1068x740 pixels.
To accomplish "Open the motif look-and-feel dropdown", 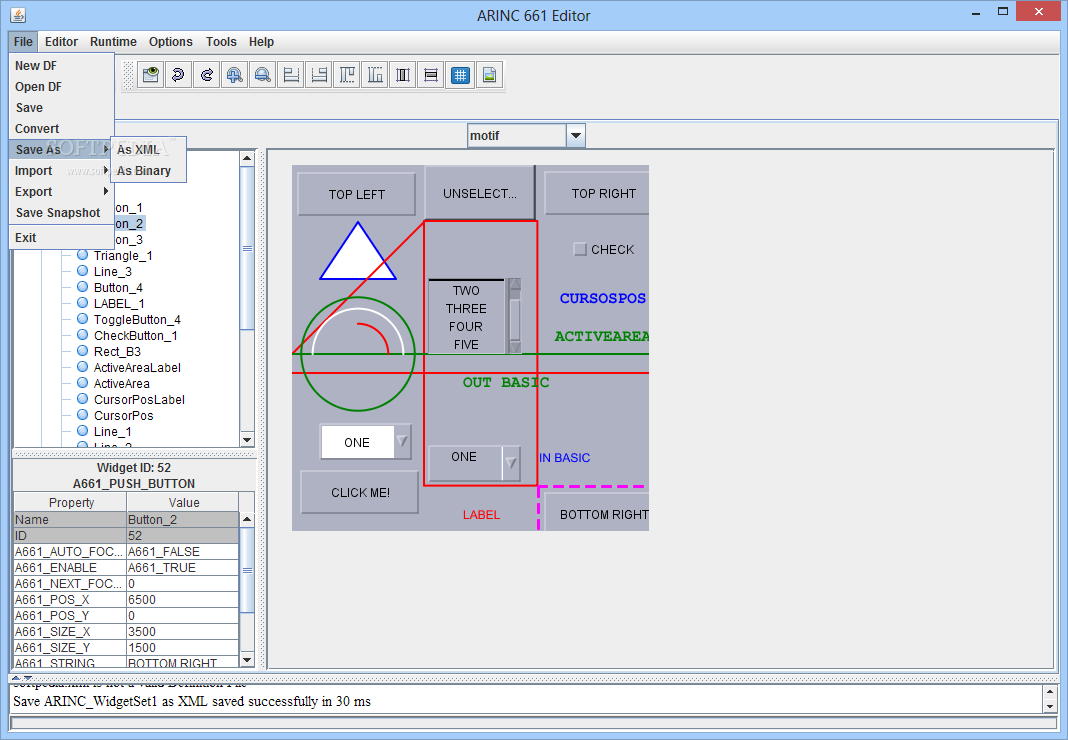I will pos(576,136).
